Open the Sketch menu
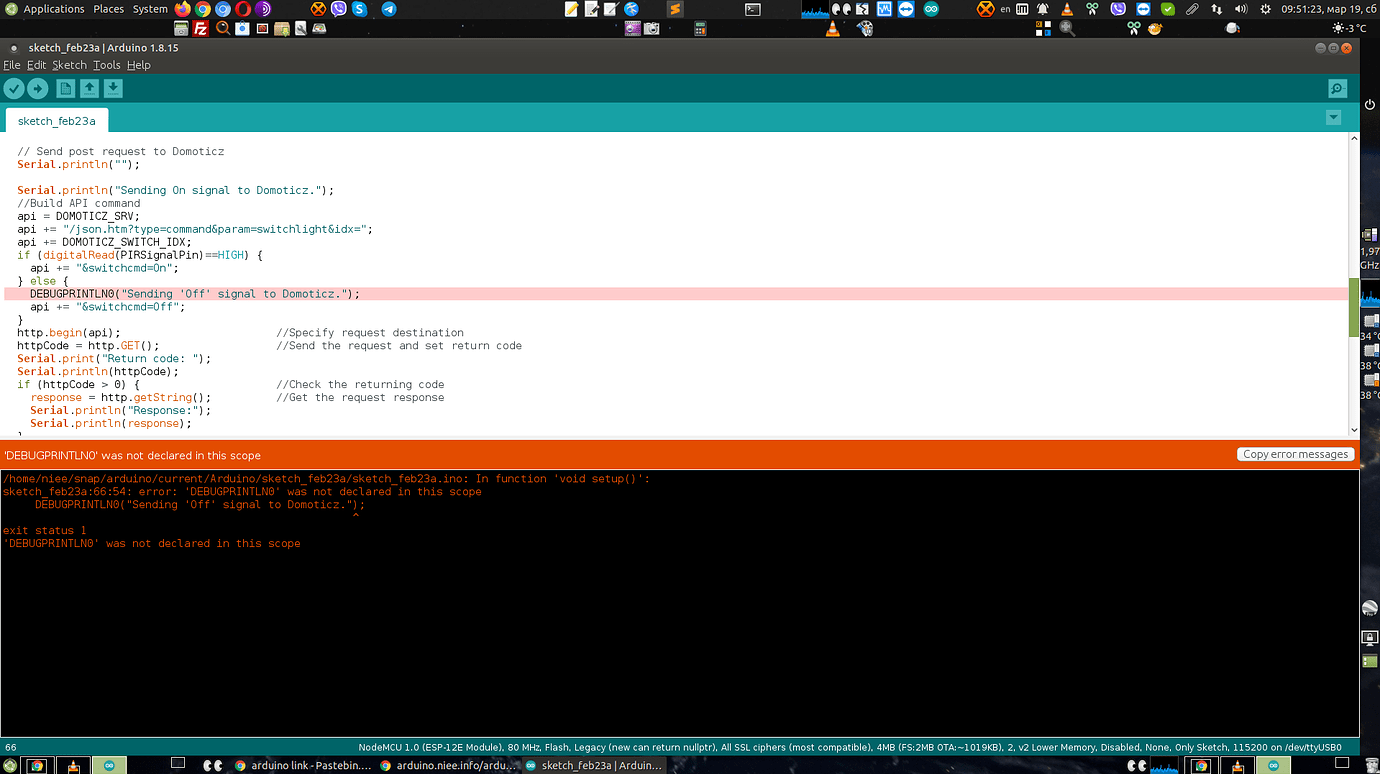Image resolution: width=1380 pixels, height=774 pixels. 69,65
